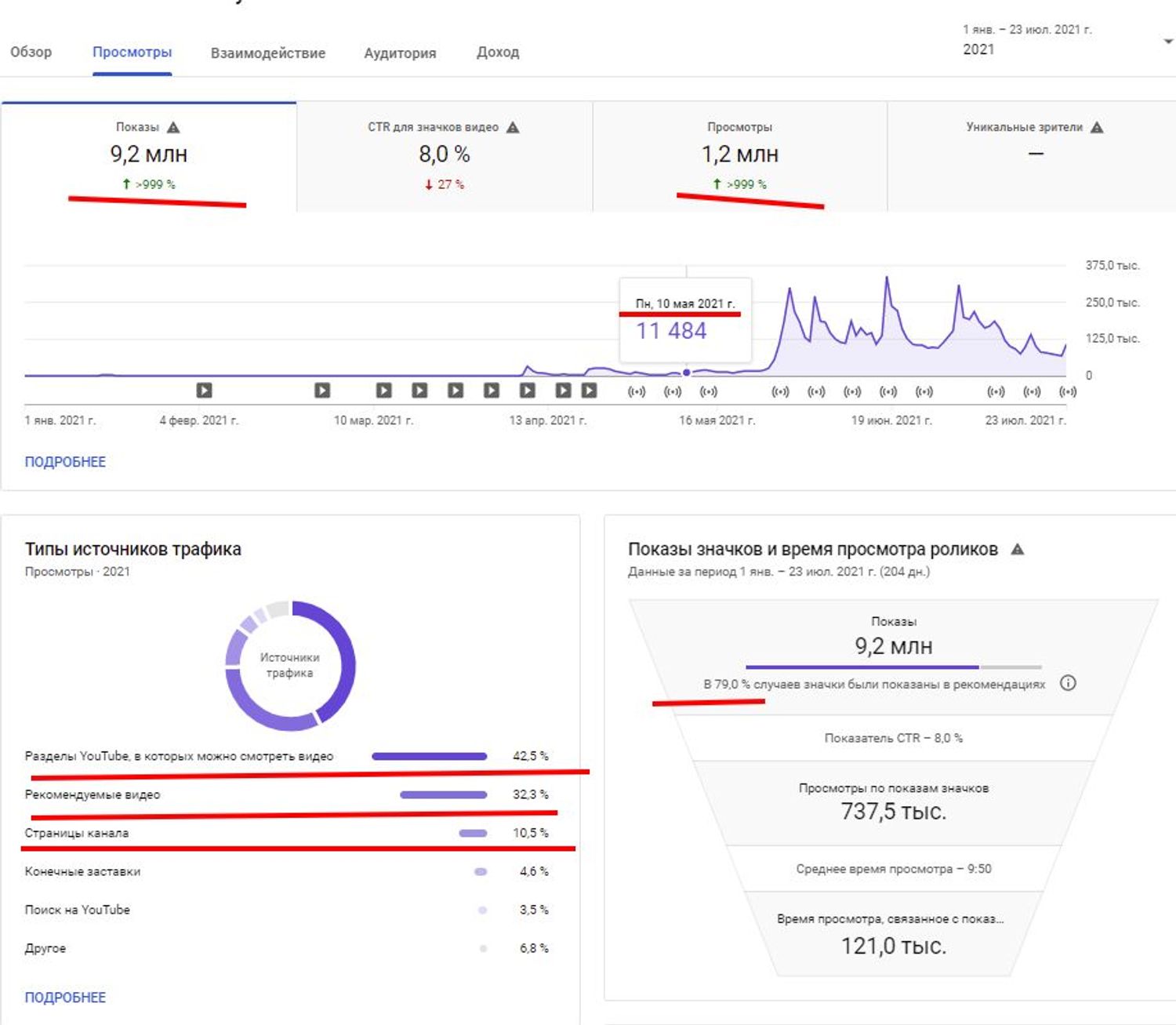Image resolution: width=1176 pixels, height=1025 pixels.
Task: Click the Конечные заставки traffic source row
Action: click(286, 871)
